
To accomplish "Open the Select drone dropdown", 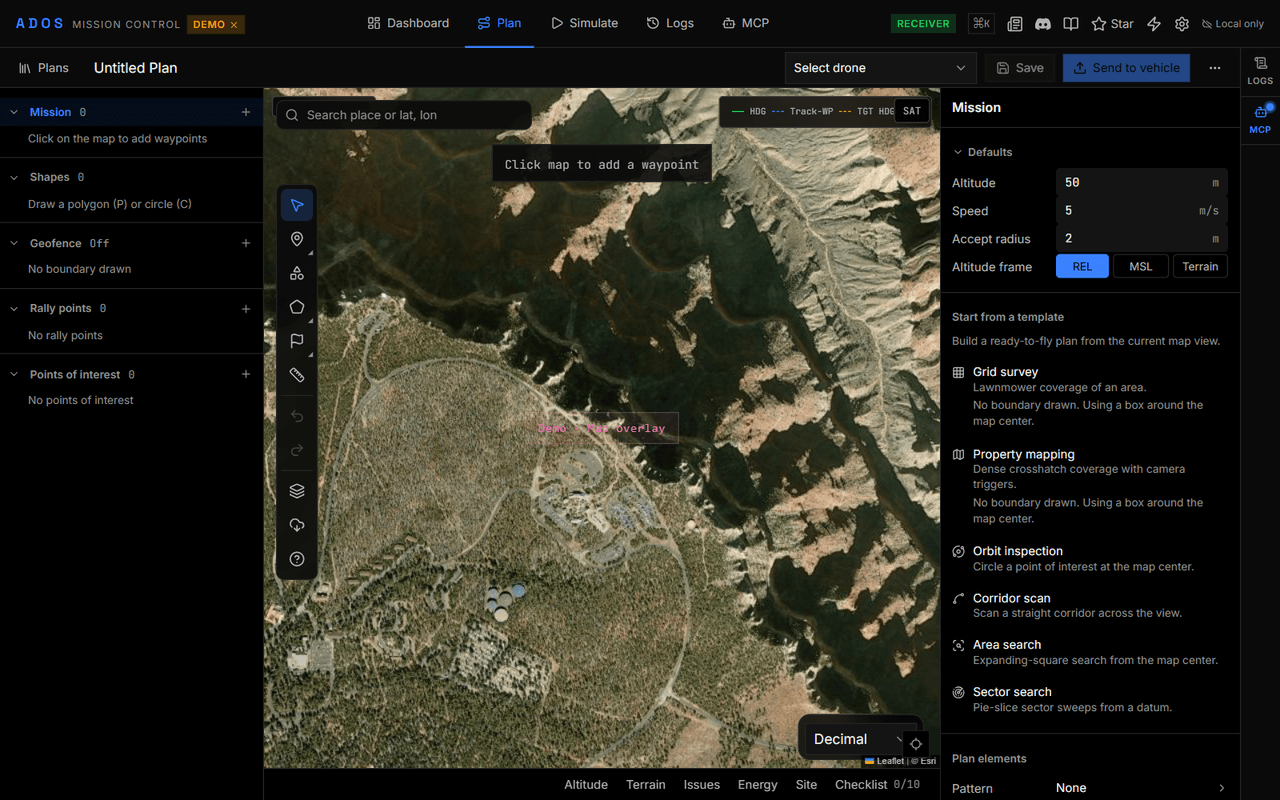I will tap(881, 68).
